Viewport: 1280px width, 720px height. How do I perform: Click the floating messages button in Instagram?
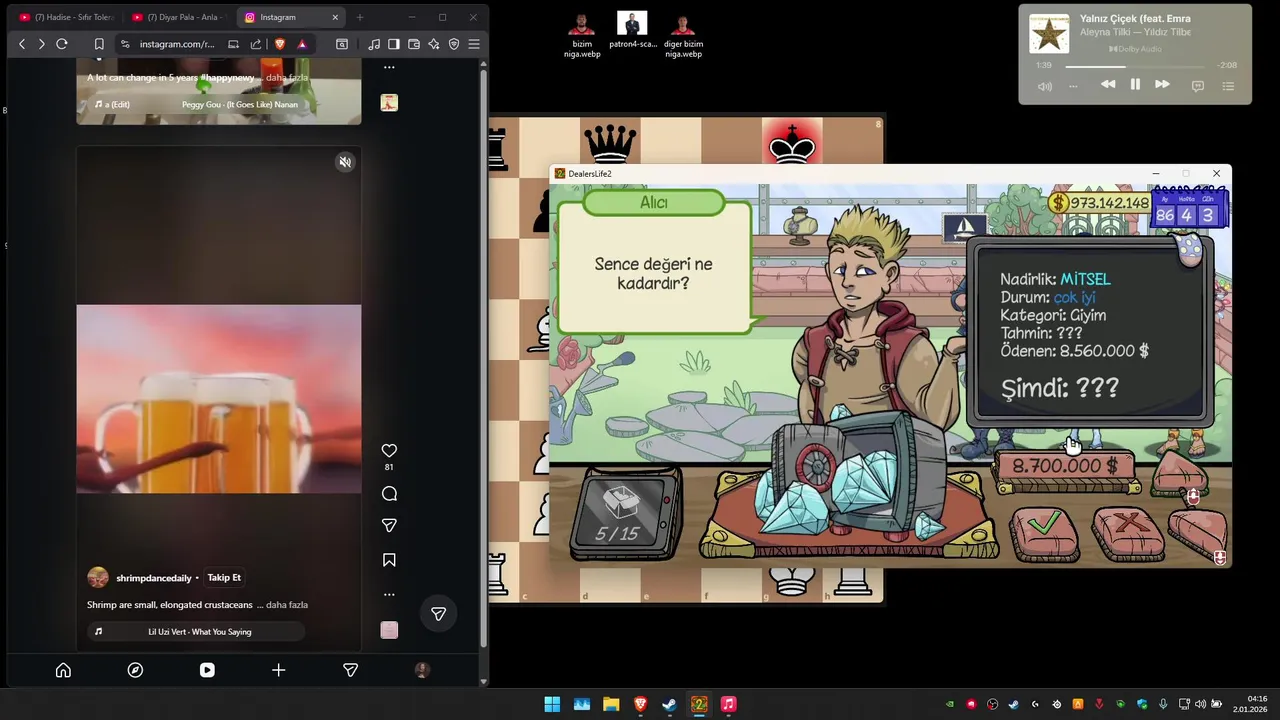[438, 613]
